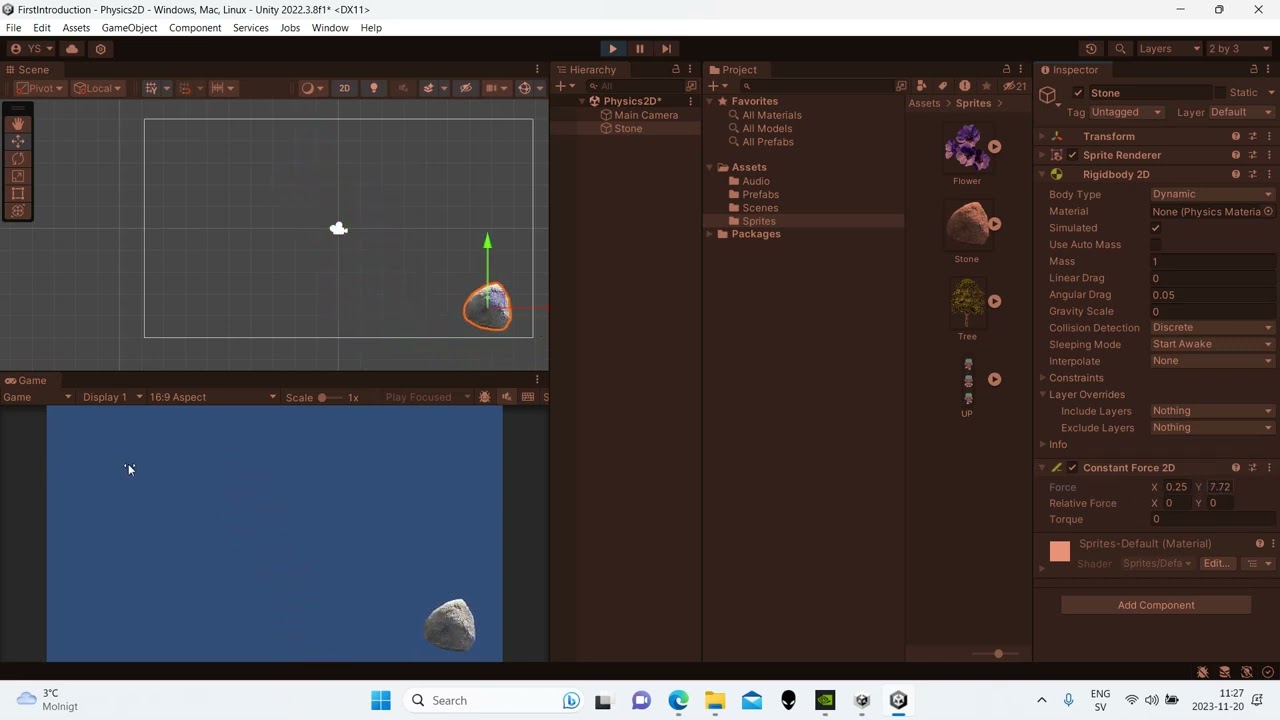Open preset selector for Constant Force 2D
Image resolution: width=1280 pixels, height=720 pixels.
[x=1253, y=468]
